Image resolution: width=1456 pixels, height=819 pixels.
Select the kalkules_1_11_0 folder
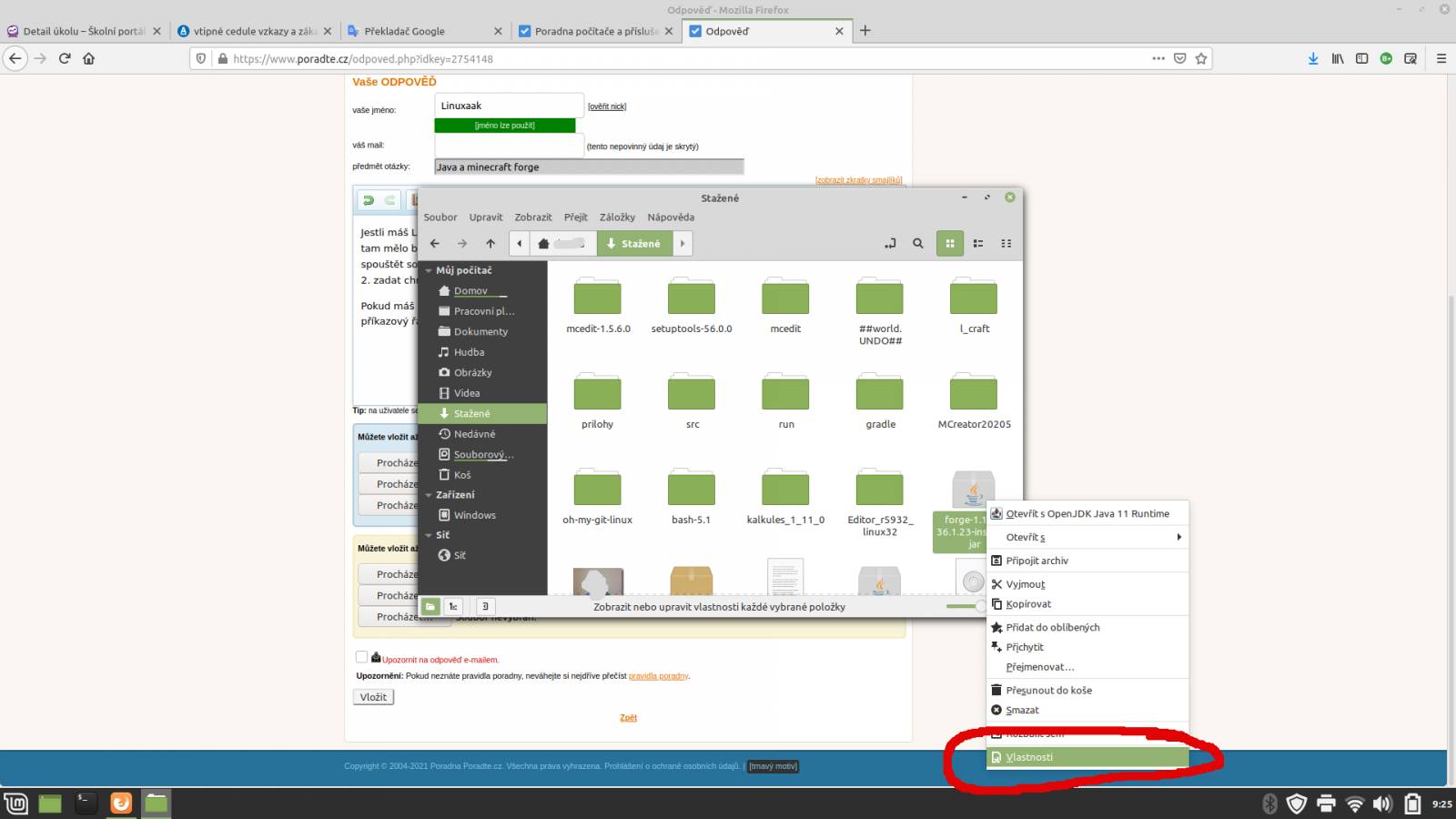(x=785, y=497)
